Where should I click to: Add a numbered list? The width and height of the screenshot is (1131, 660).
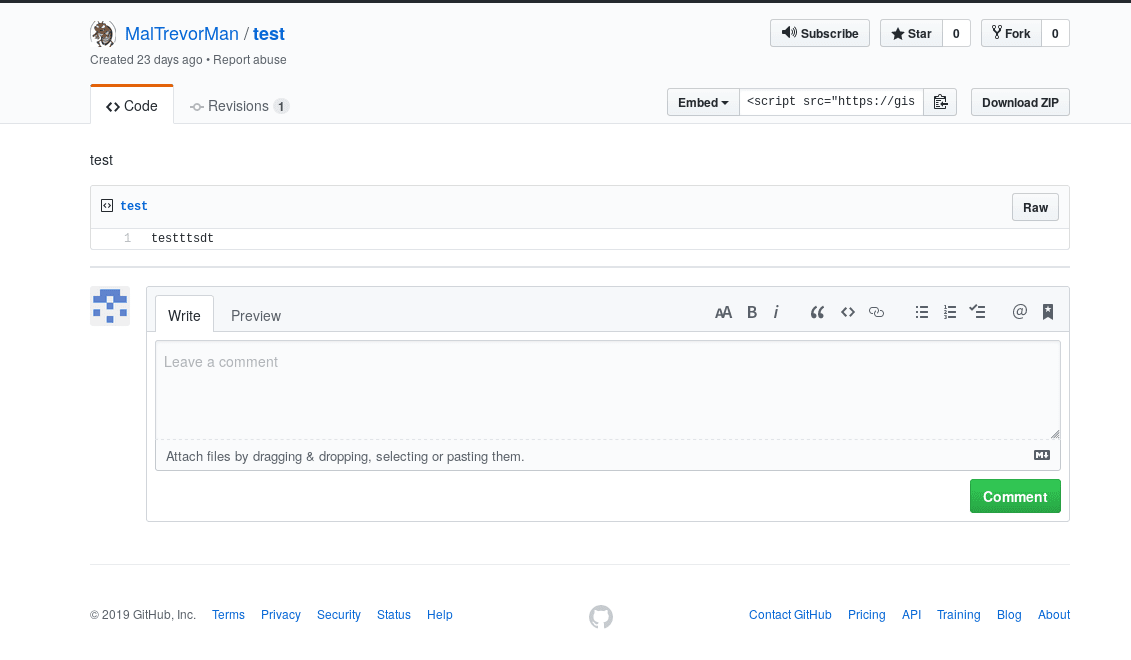coord(949,312)
